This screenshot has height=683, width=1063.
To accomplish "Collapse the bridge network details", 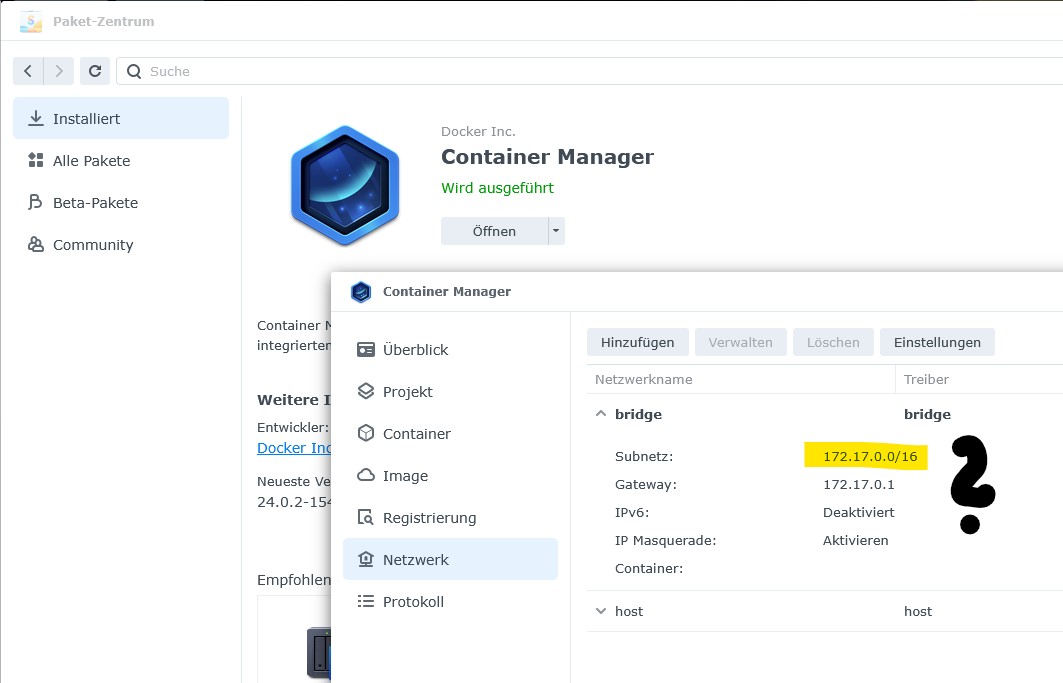I will pyautogui.click(x=601, y=414).
